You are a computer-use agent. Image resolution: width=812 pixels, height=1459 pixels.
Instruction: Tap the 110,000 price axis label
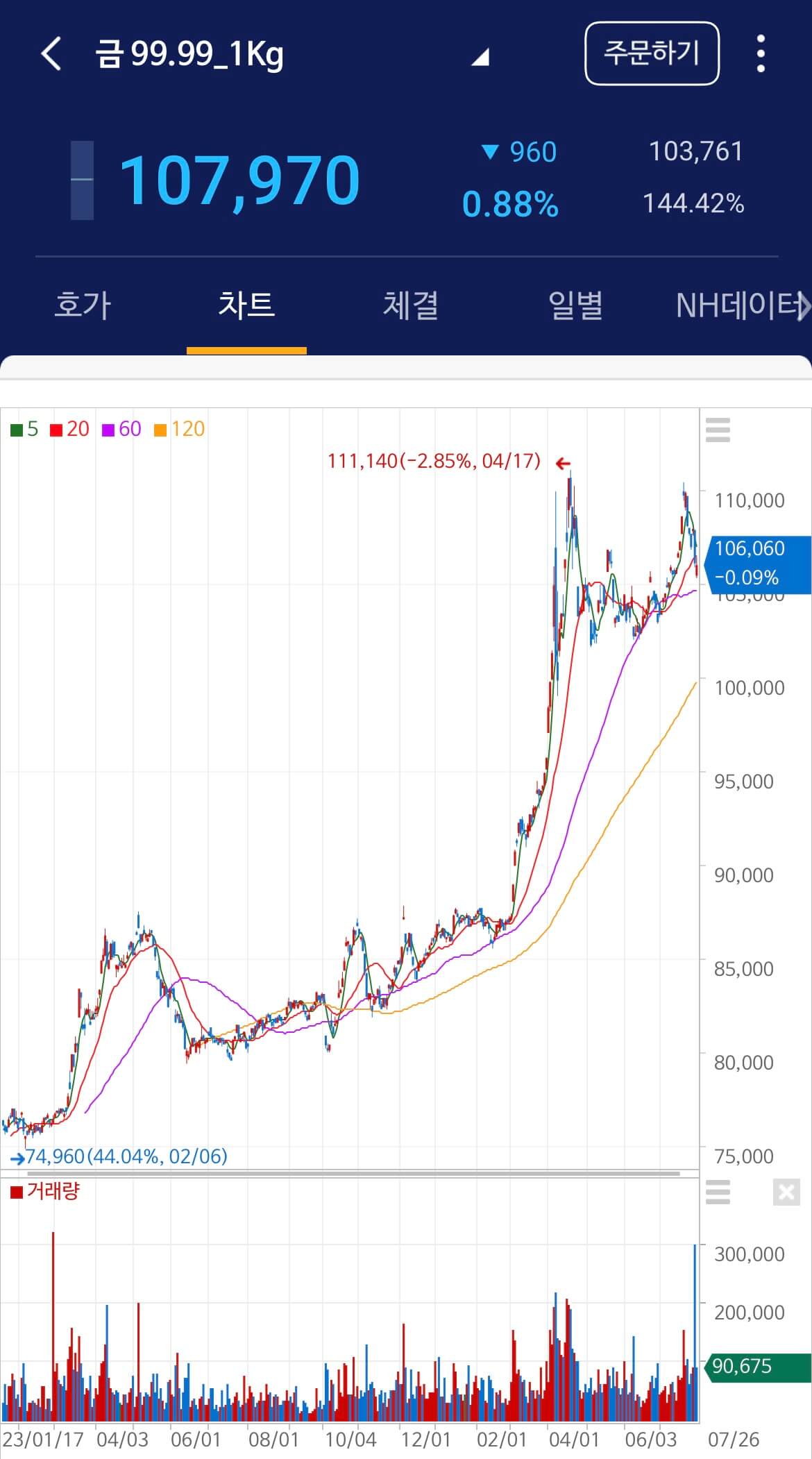pos(750,500)
